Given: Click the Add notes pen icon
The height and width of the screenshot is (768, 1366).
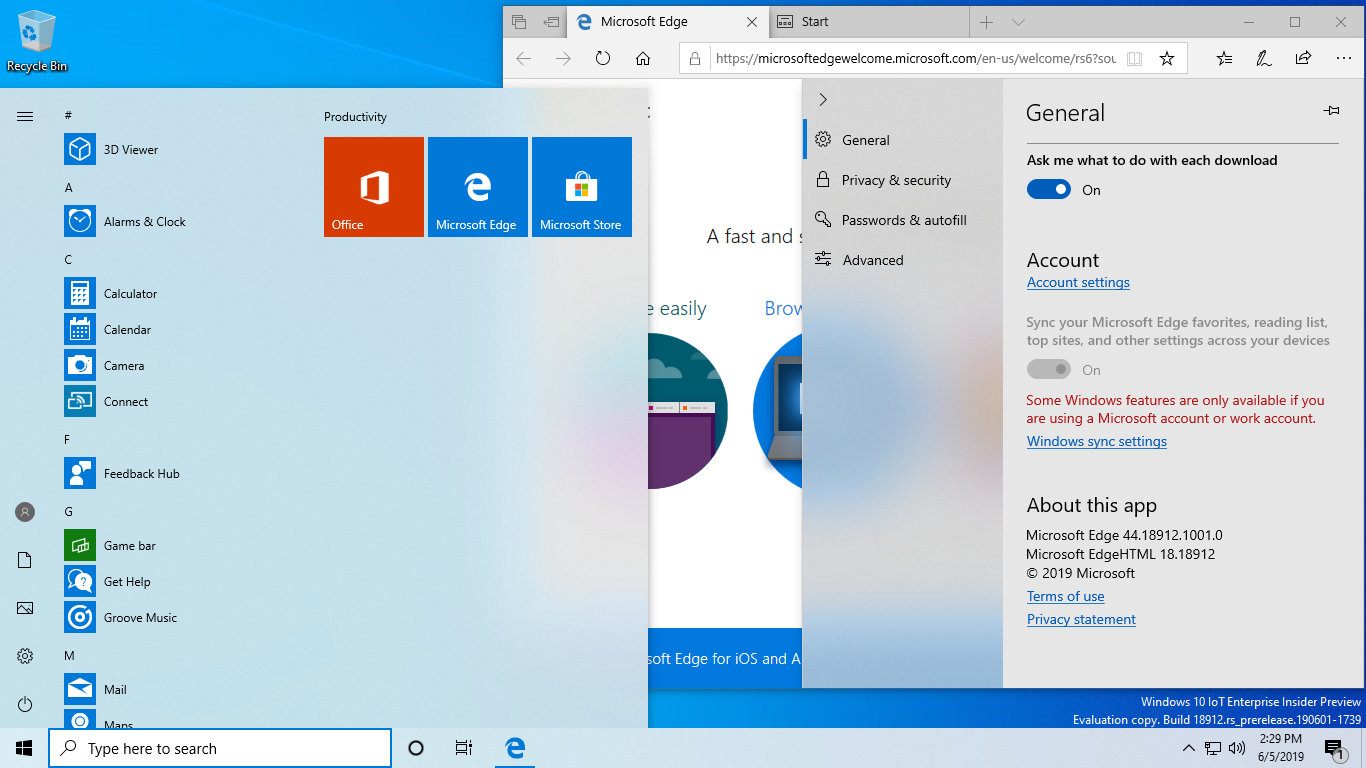Looking at the screenshot, I should (1264, 59).
